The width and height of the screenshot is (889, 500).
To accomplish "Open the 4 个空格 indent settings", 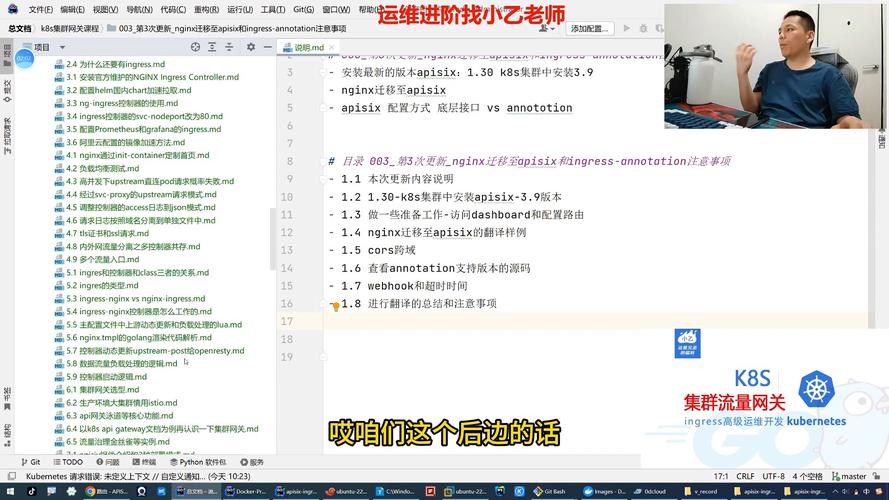I will [807, 476].
